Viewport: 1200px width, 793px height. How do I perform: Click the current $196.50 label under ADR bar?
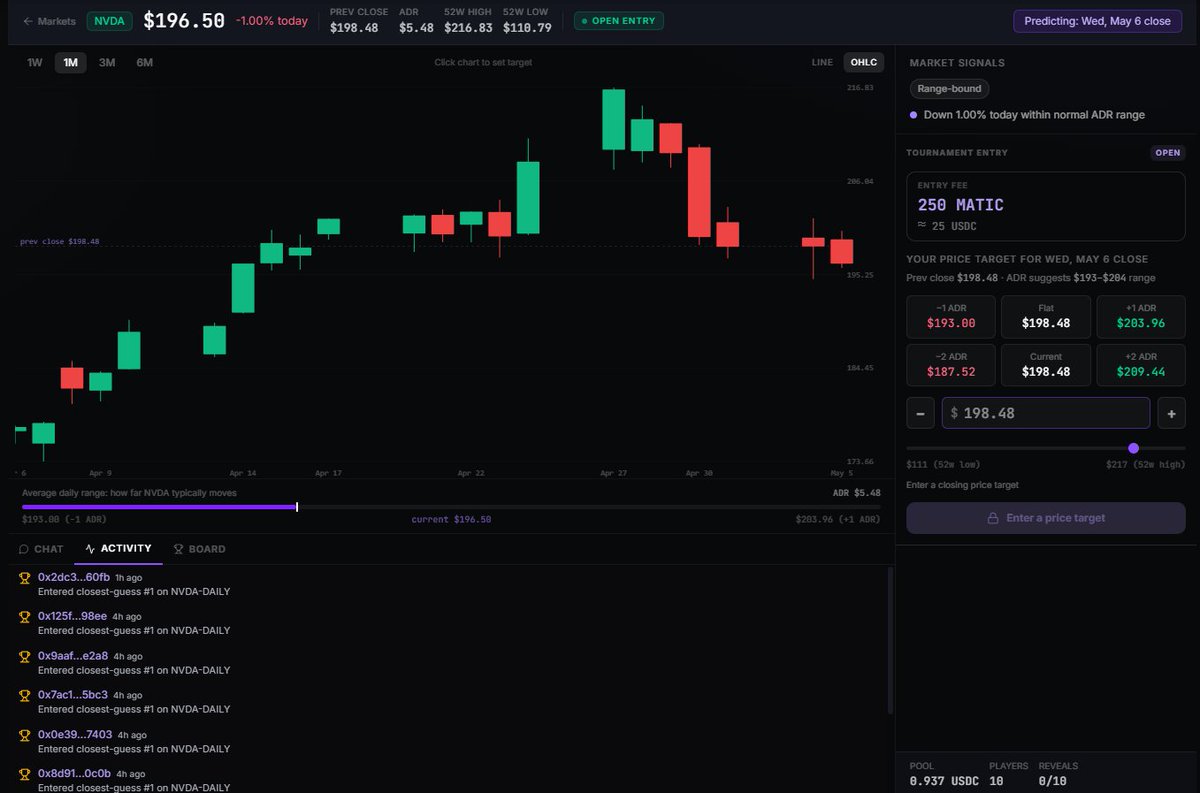pos(451,520)
